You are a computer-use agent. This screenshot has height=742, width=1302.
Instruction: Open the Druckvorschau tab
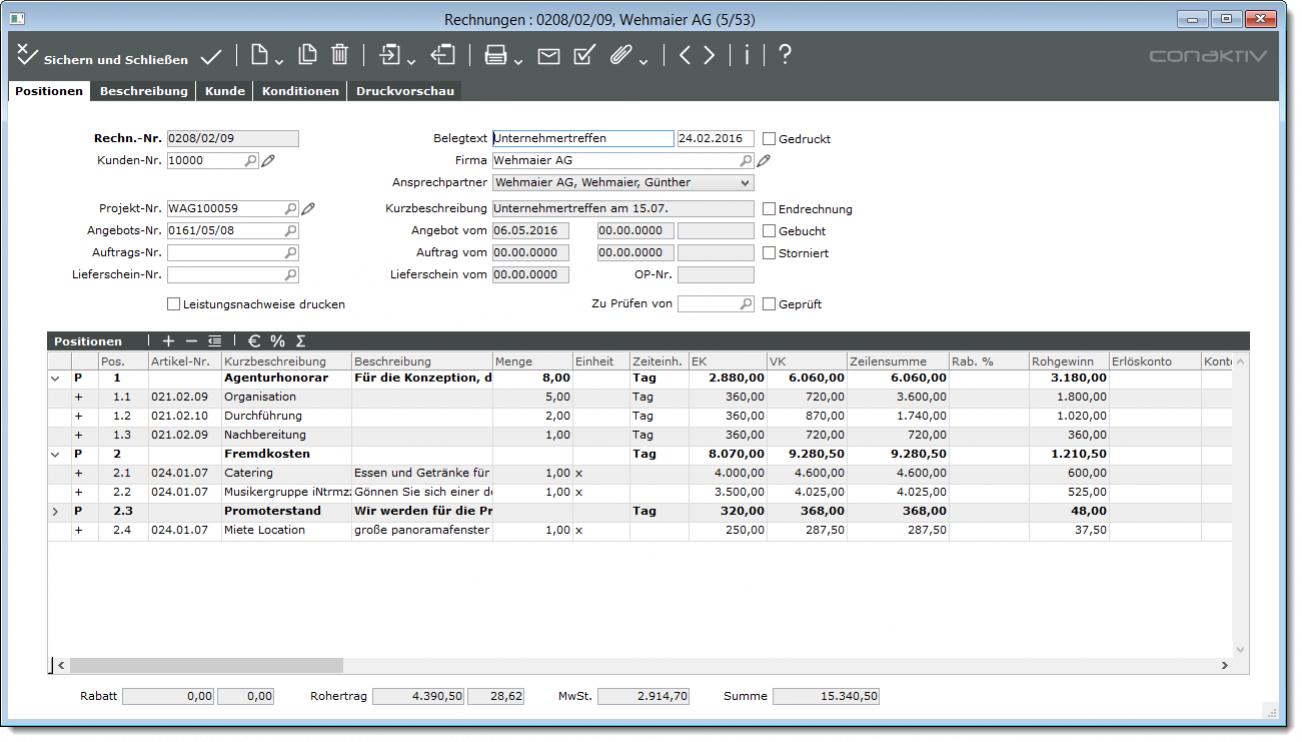coord(405,91)
